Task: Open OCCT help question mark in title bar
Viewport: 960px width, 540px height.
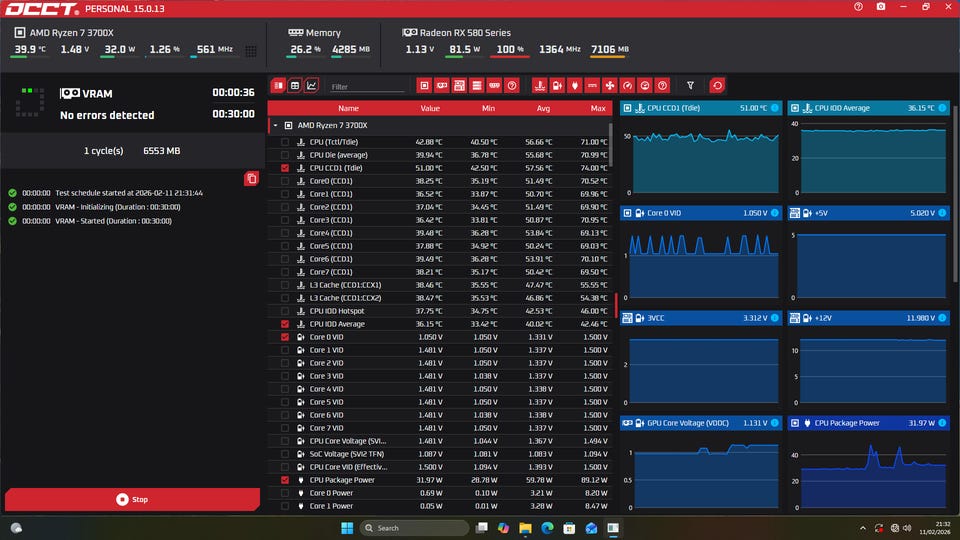Action: 858,7
